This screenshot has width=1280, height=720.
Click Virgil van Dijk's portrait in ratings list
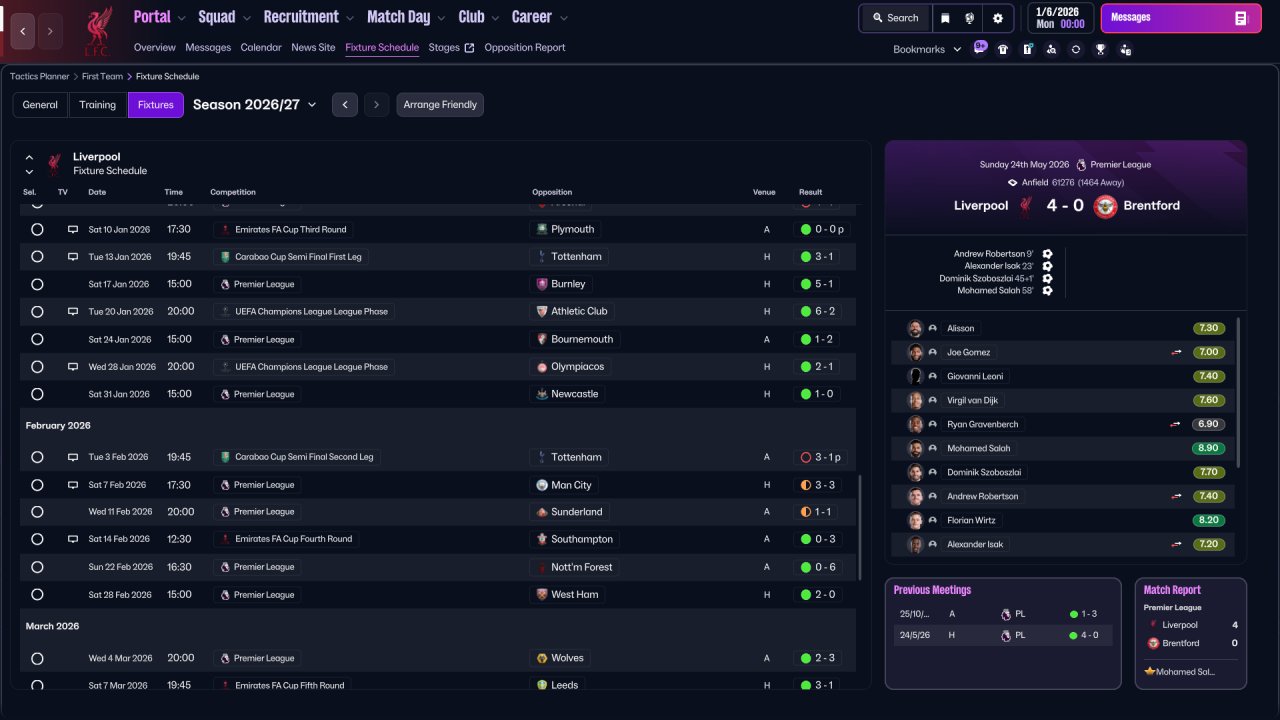click(x=915, y=400)
